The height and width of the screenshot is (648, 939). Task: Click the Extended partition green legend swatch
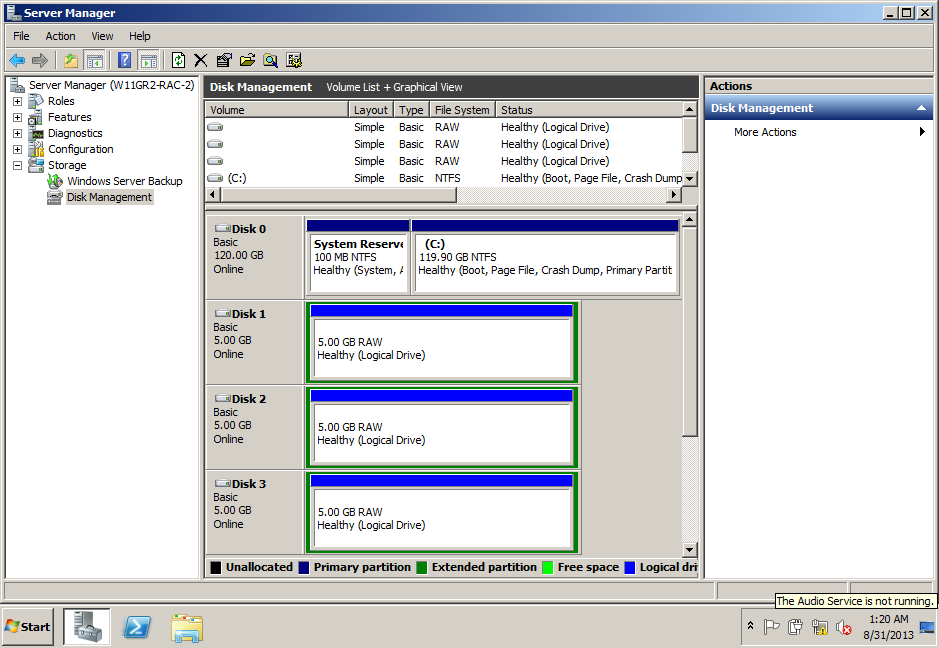coord(422,567)
